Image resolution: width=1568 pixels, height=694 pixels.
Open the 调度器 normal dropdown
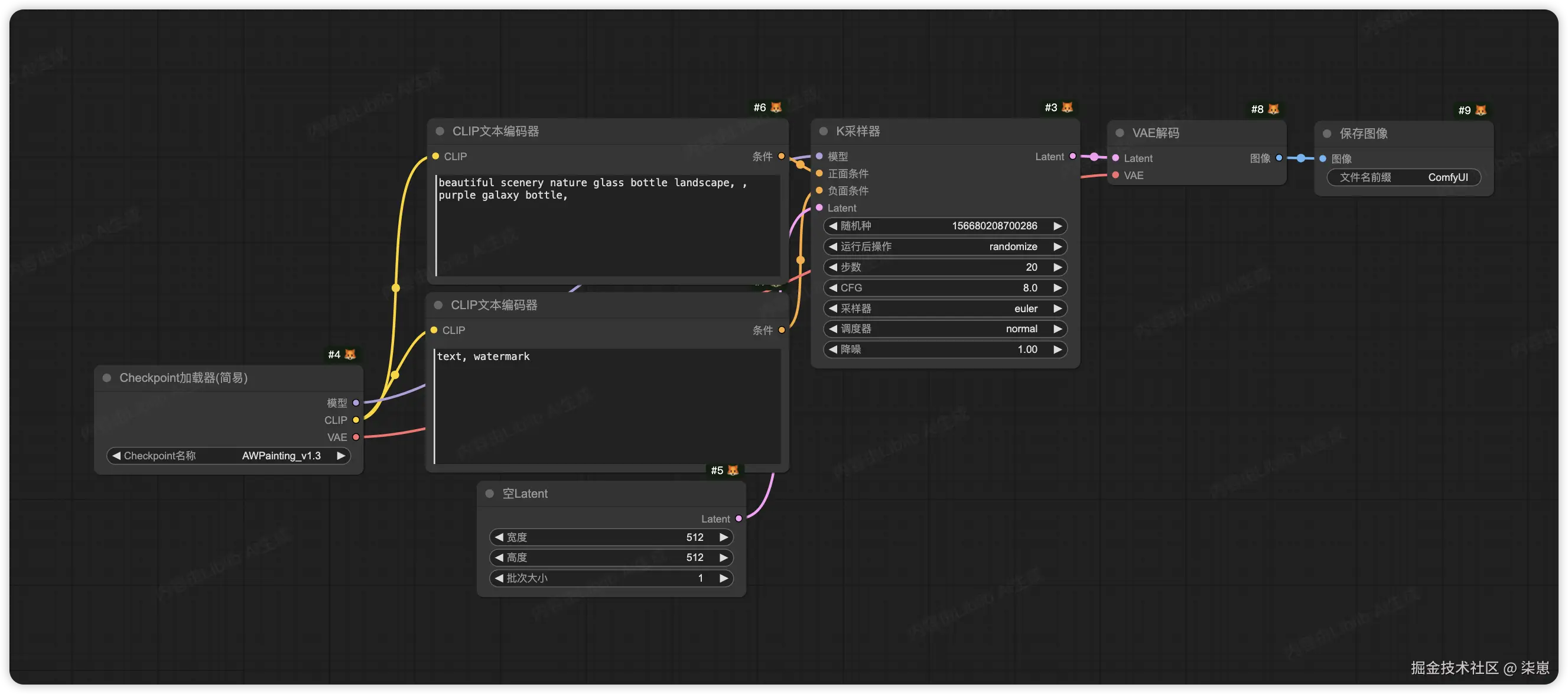[x=945, y=329]
